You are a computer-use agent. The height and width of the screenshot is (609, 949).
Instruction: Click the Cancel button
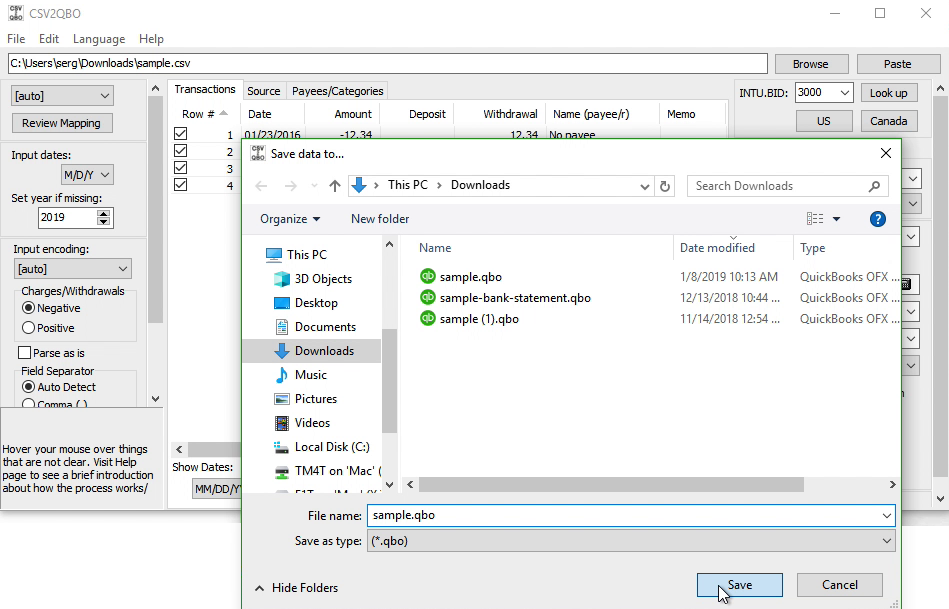tap(839, 585)
